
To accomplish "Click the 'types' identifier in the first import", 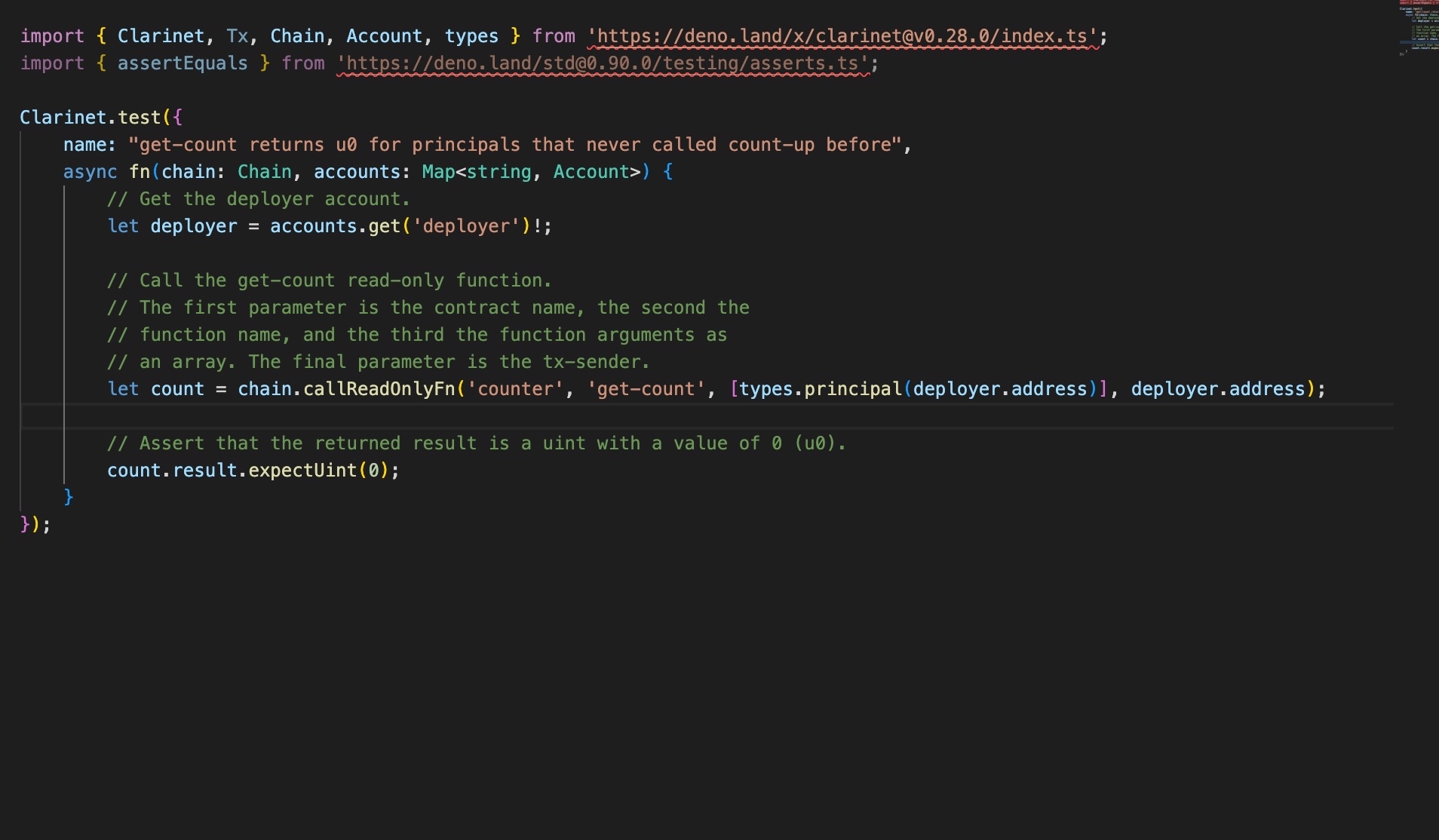I will [471, 36].
